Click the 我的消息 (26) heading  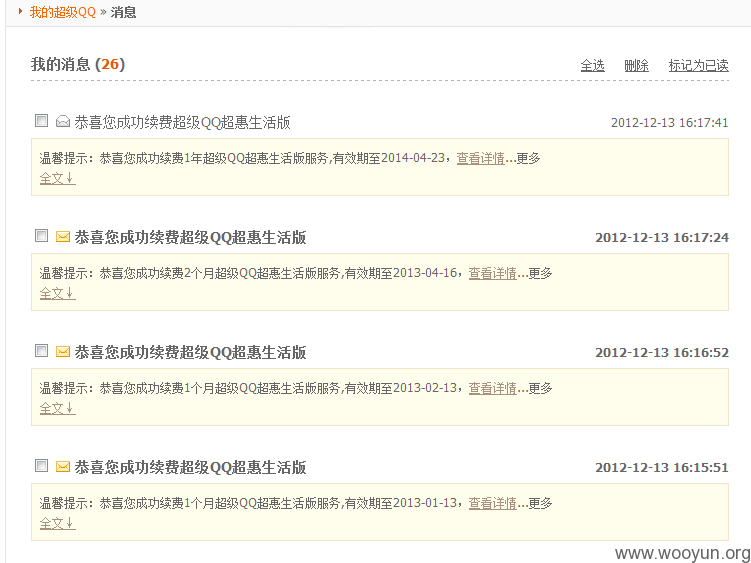point(78,64)
